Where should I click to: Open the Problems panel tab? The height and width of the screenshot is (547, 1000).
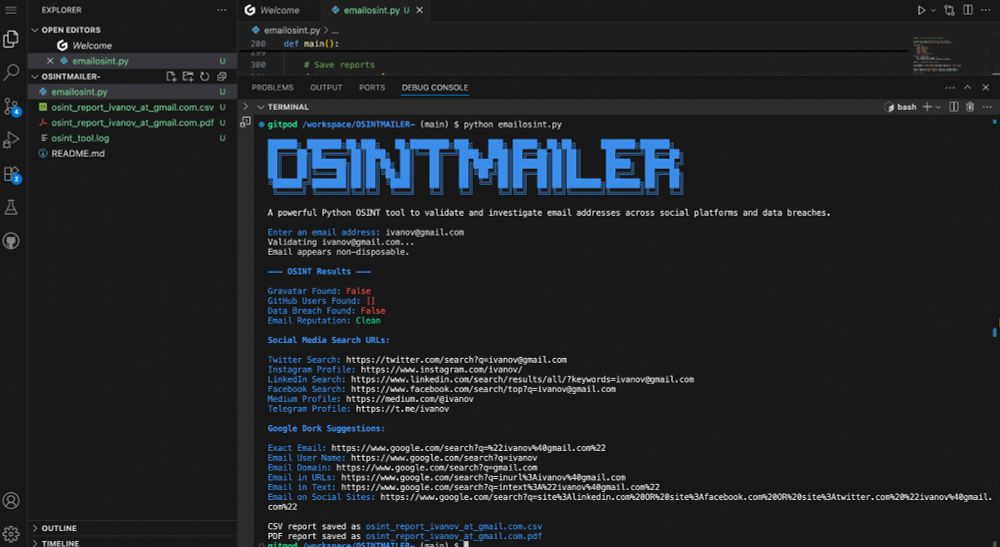272,87
